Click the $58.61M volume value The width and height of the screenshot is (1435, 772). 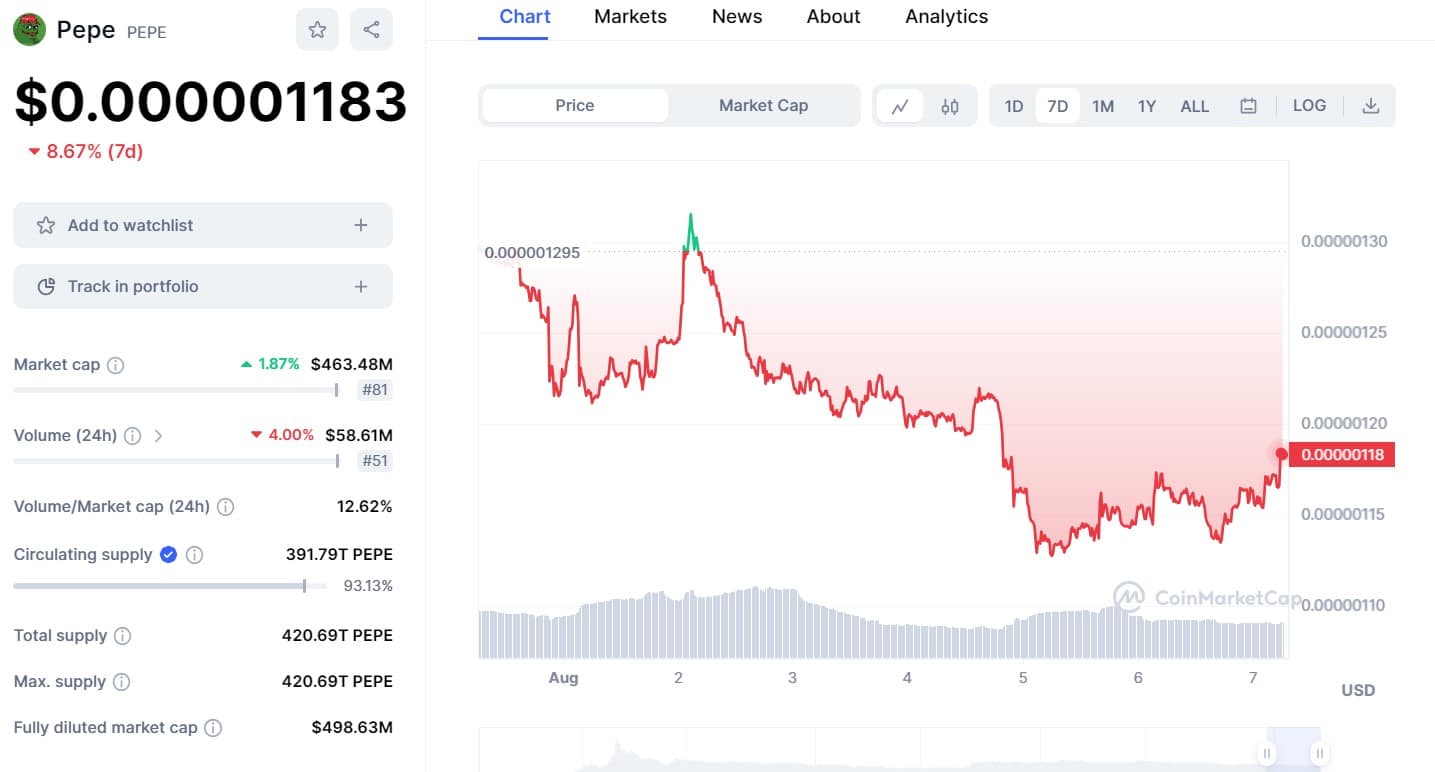pos(359,435)
